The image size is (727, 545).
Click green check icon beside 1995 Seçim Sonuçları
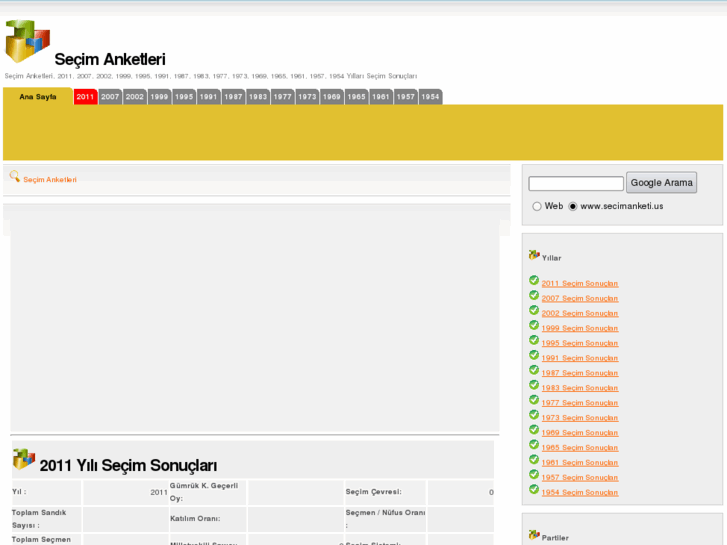(534, 340)
